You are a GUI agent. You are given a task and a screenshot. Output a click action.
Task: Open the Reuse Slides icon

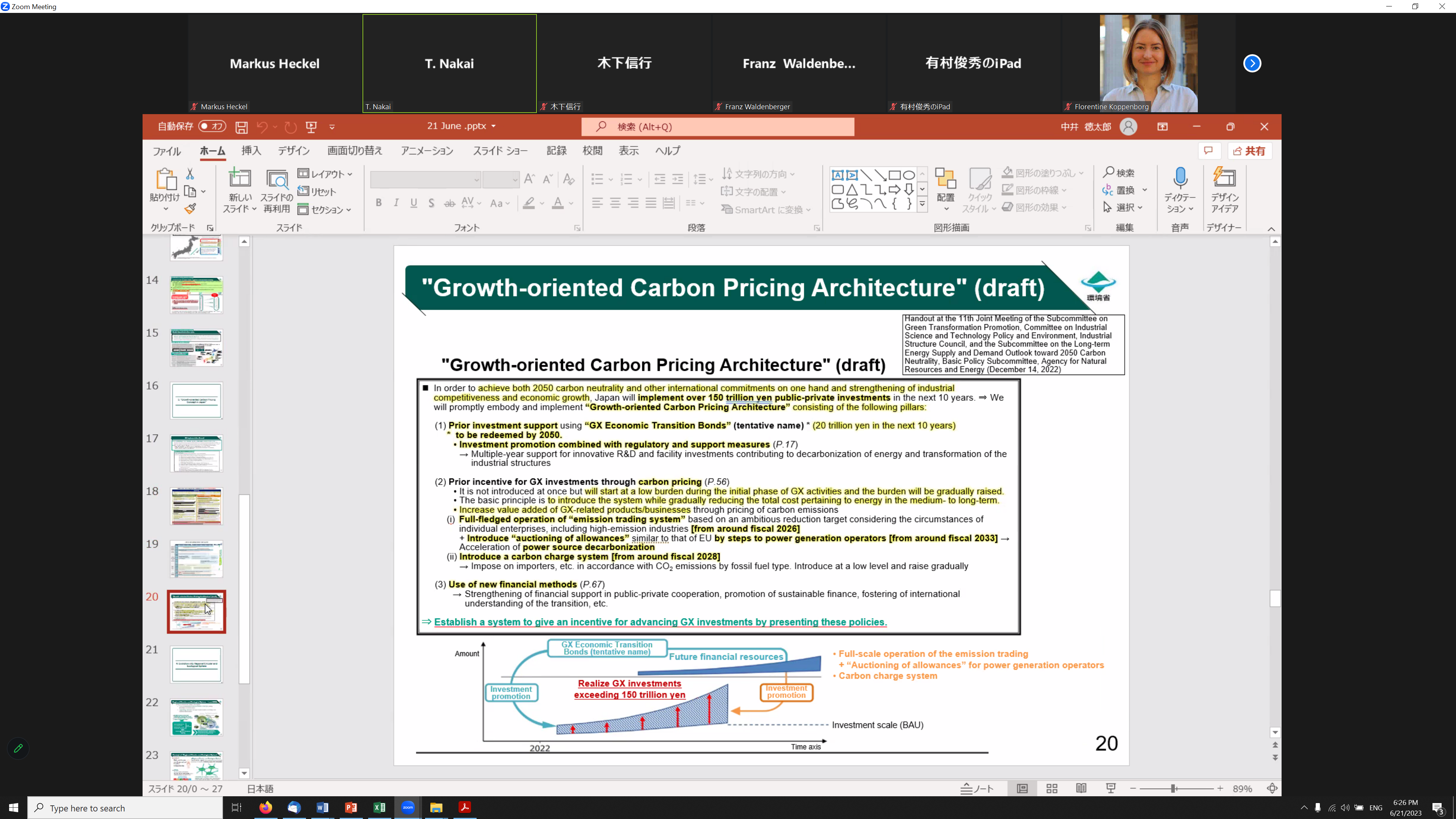tap(277, 179)
